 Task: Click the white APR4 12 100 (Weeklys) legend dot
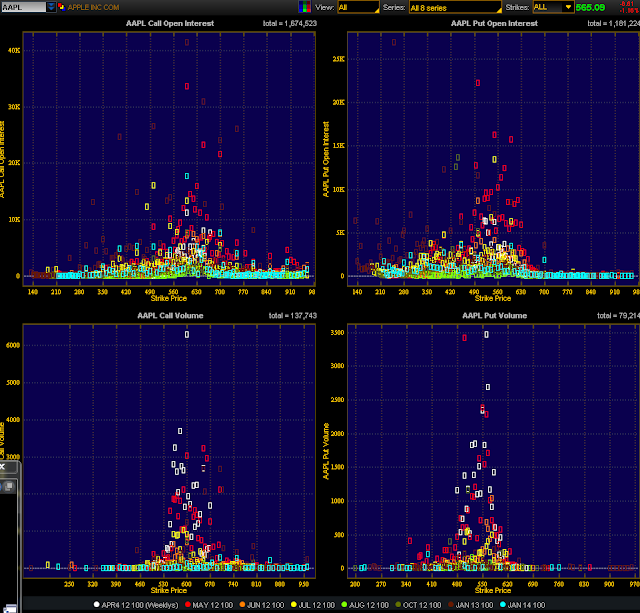97,604
